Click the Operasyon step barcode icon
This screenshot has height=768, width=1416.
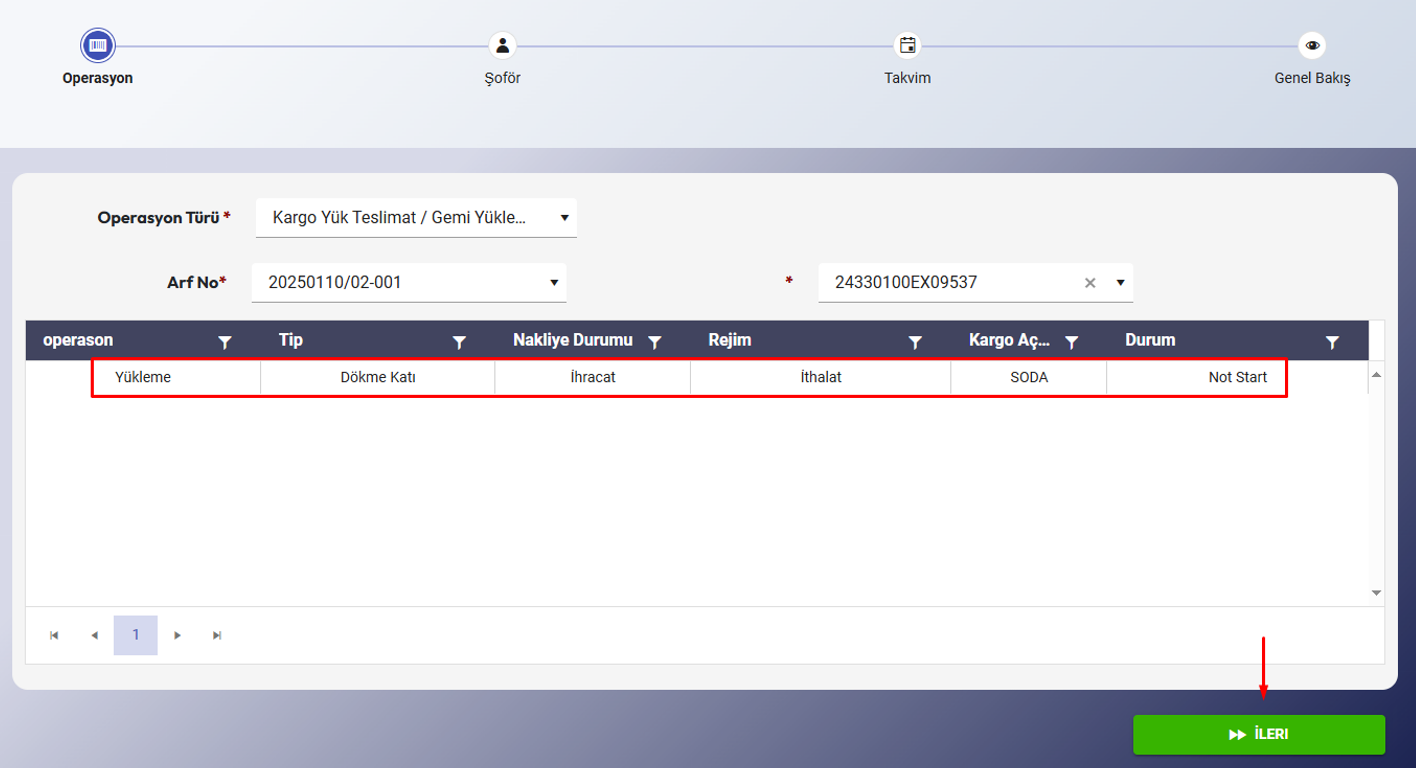click(x=98, y=45)
